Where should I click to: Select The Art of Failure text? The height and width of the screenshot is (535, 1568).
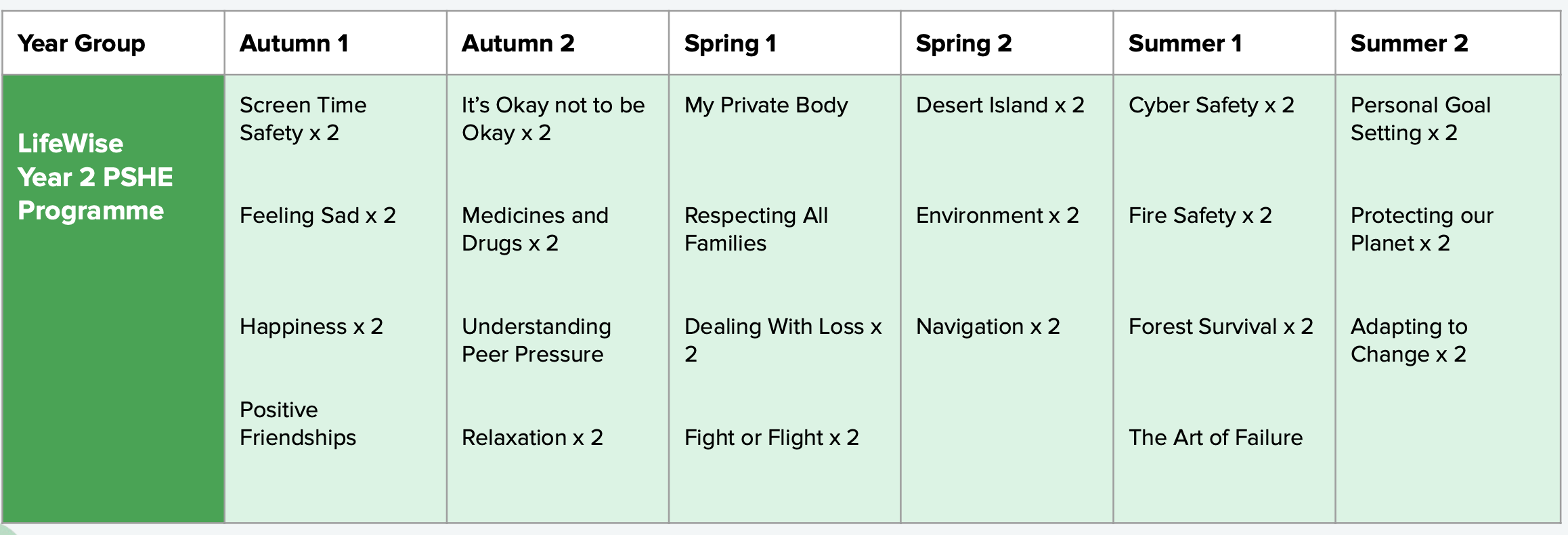pos(1215,437)
